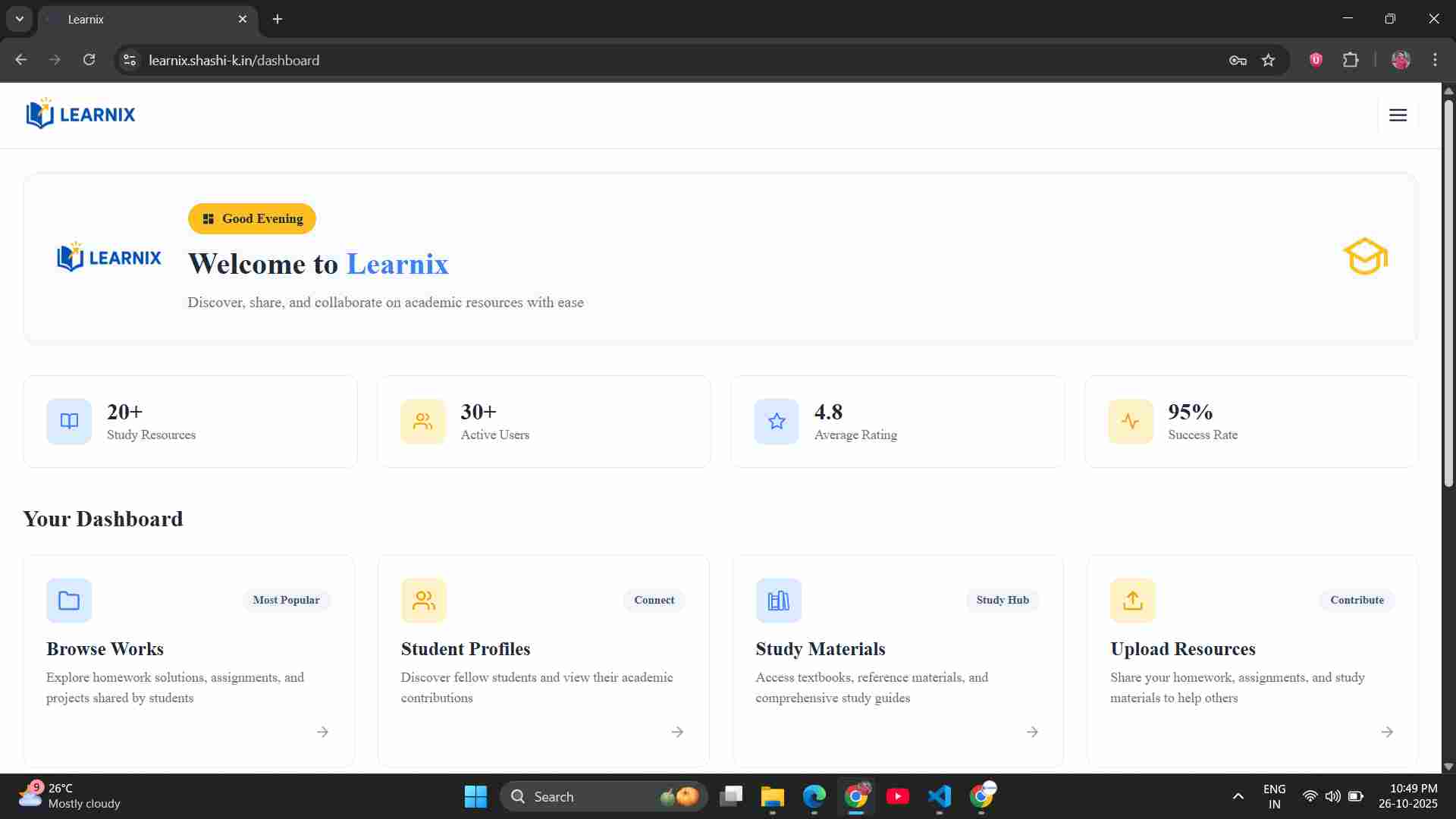Click the Study Resources book icon
Screen dimensions: 1456x819
coord(69,422)
